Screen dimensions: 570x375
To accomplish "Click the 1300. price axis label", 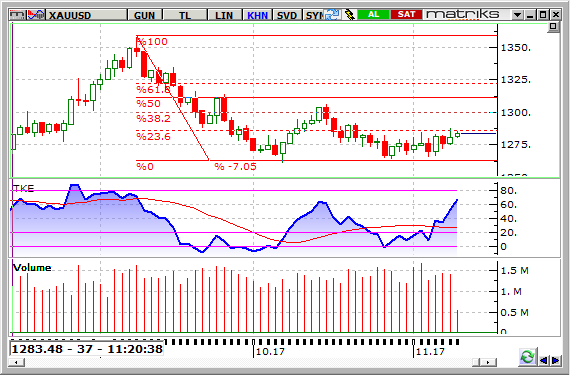I will click(515, 113).
